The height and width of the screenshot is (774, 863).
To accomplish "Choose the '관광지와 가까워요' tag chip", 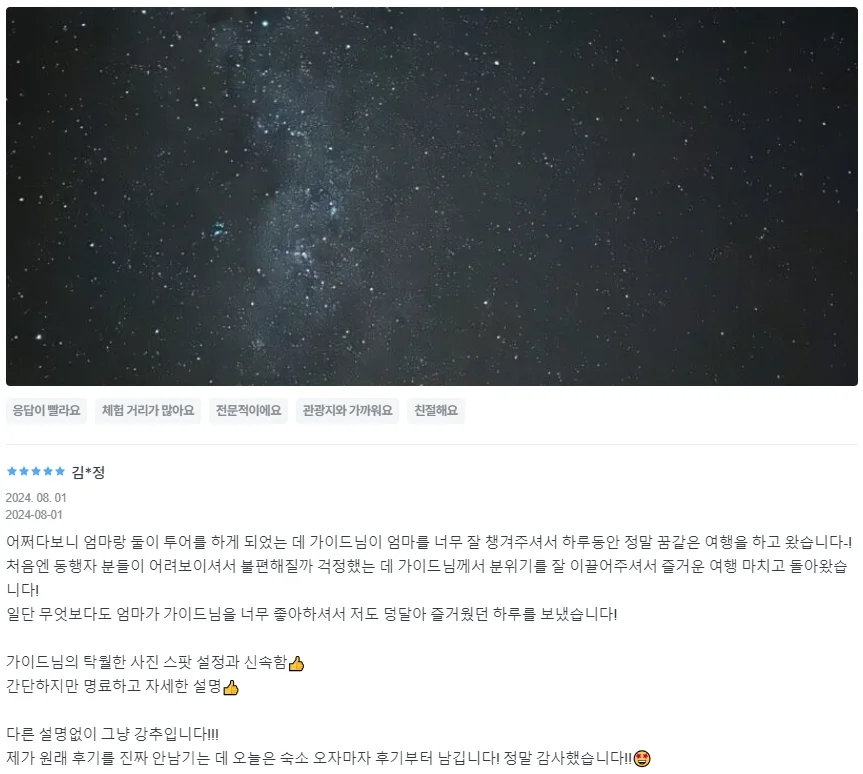I will [347, 411].
